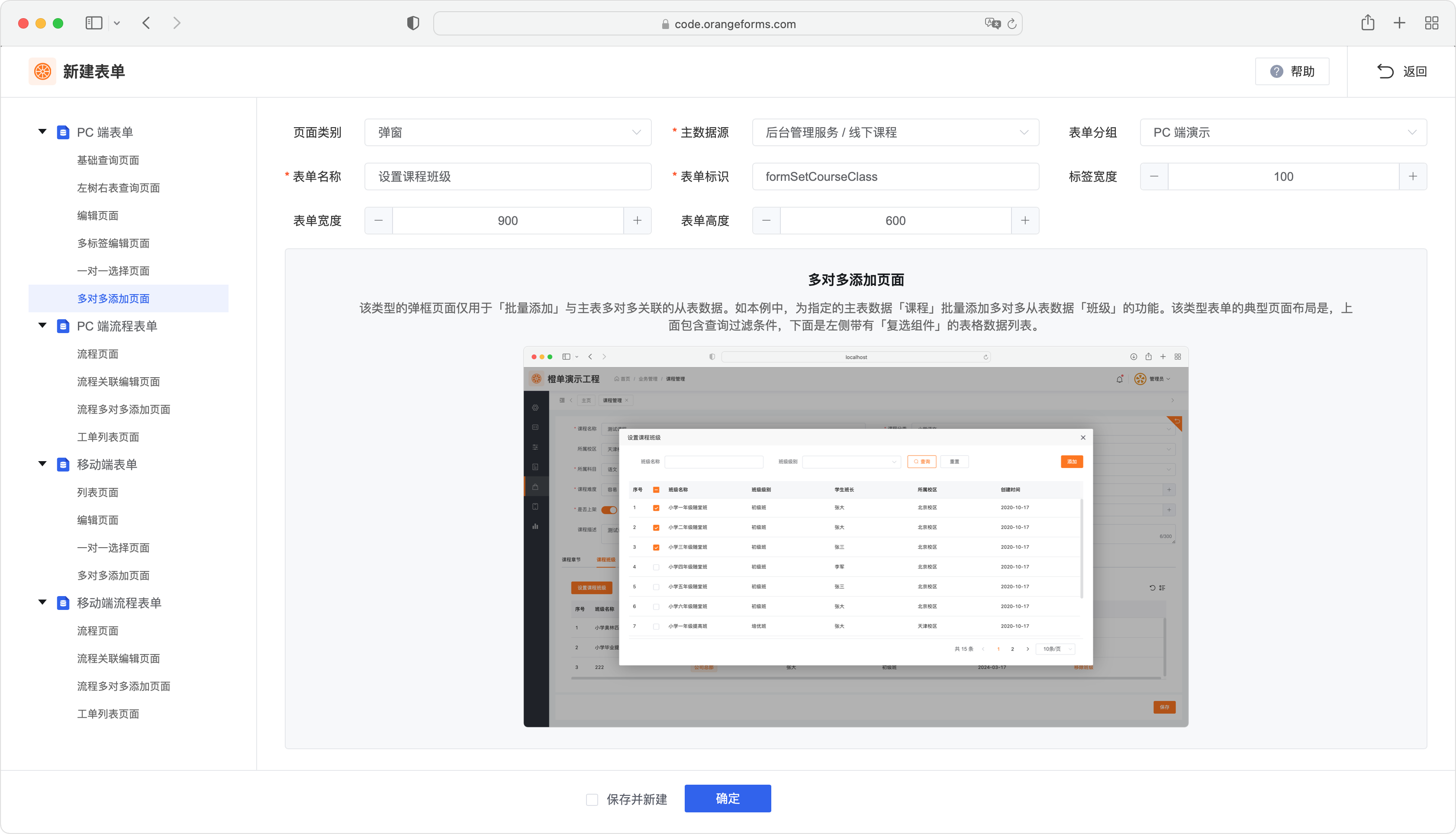Open the sidebar options chevron in Safari

pyautogui.click(x=117, y=23)
